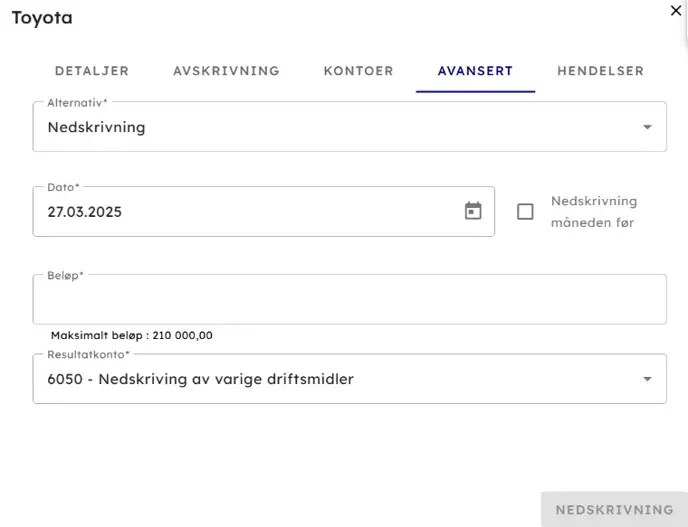This screenshot has height=527, width=688.
Task: Open the calendar date picker icon
Action: click(x=473, y=211)
